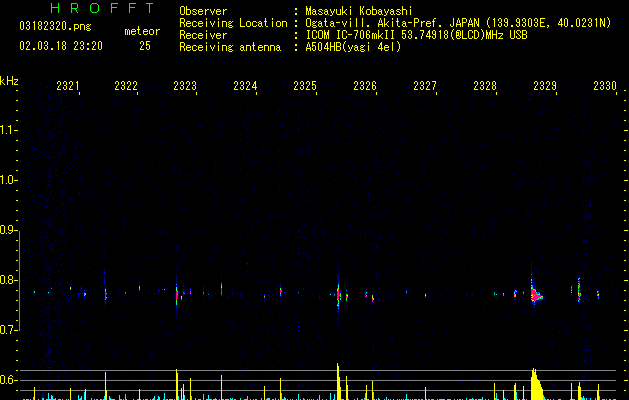Click the yellow intensity spike before 2326
629x400 pixels.
click(338, 382)
